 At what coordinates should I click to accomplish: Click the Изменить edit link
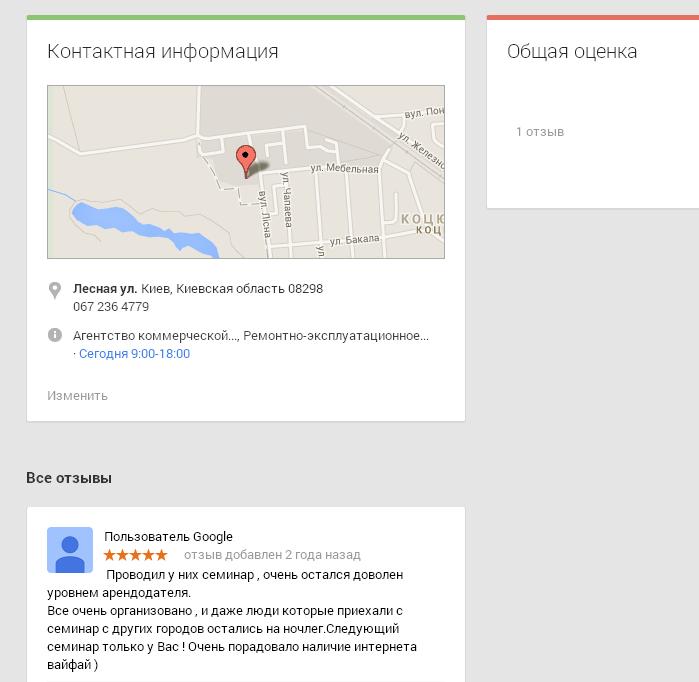click(78, 396)
